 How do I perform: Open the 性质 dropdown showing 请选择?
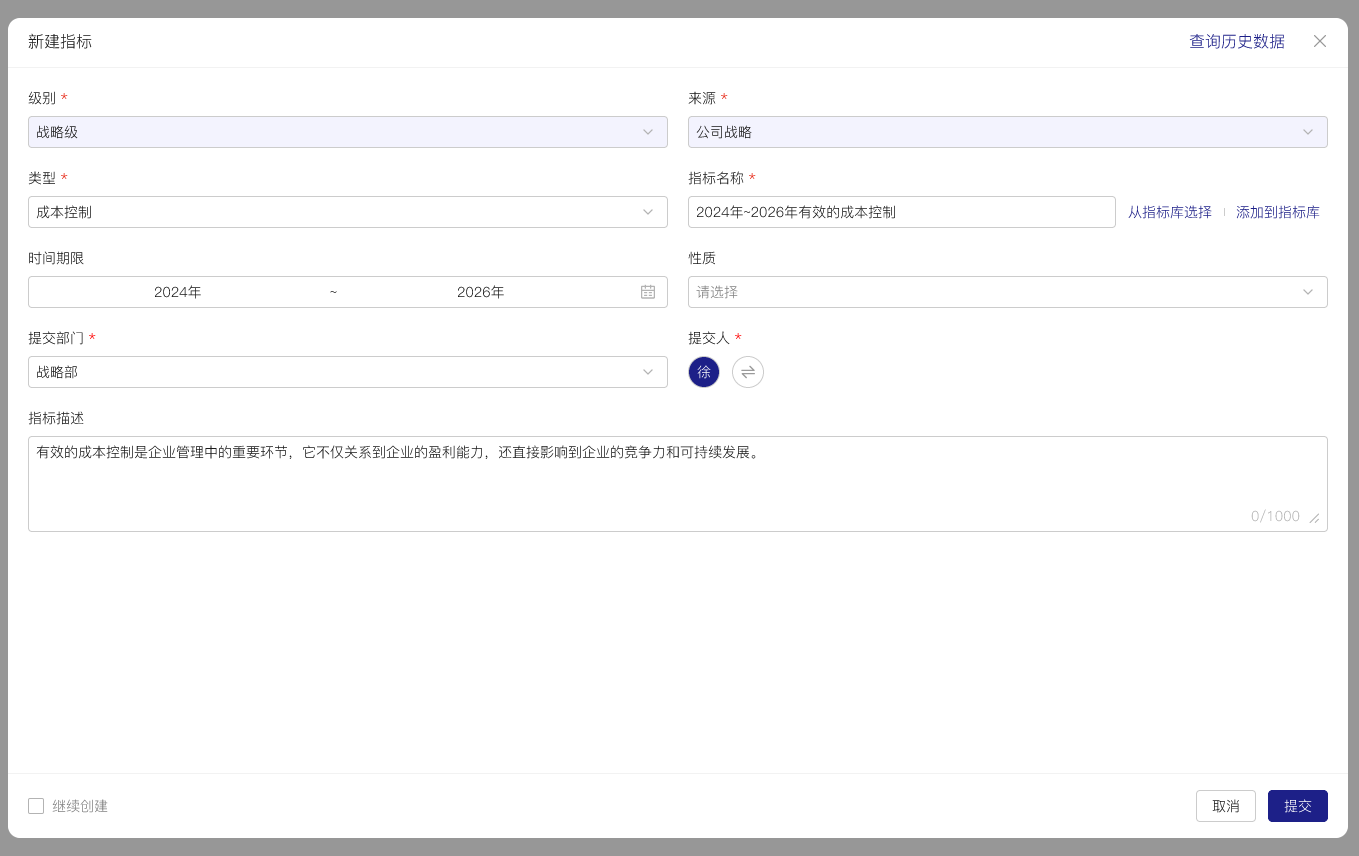click(1007, 292)
